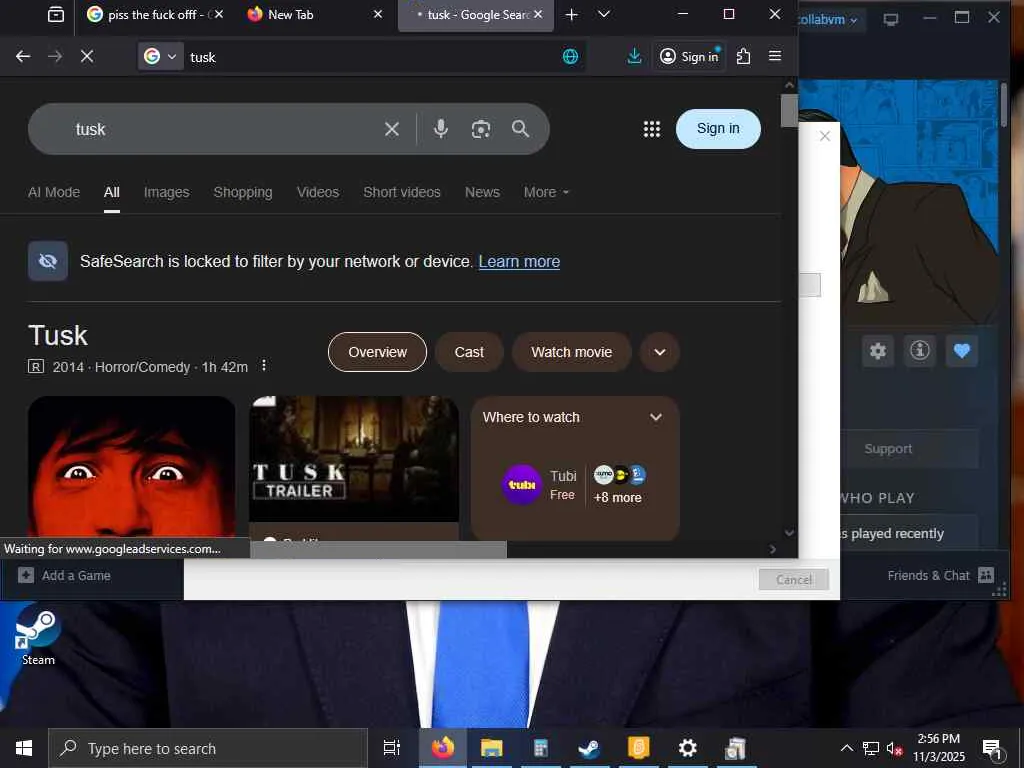This screenshot has width=1024, height=768.
Task: Open search engine dropdown in address bar
Action: click(161, 57)
